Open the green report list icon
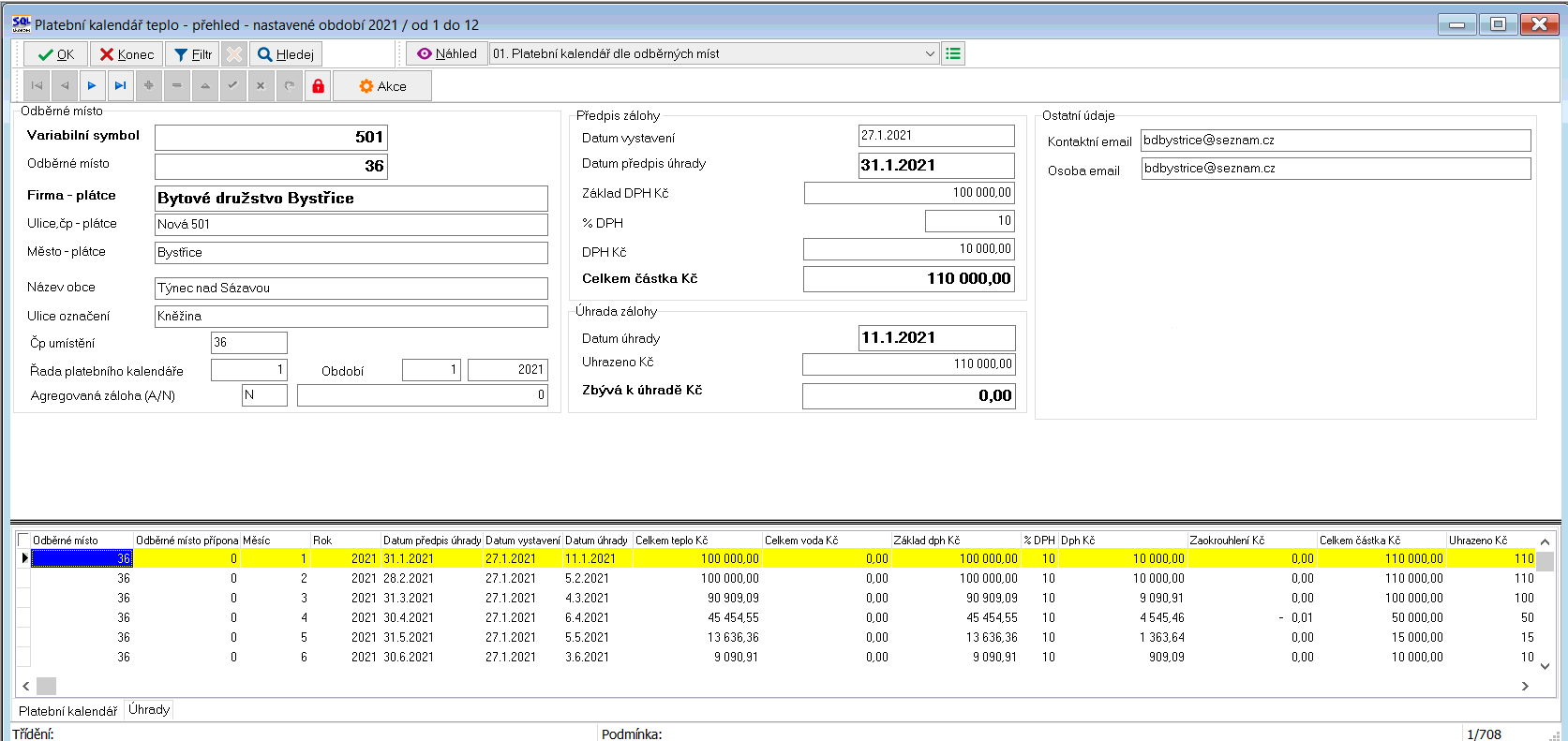Viewport: 1568px width, 741px height. coord(953,54)
